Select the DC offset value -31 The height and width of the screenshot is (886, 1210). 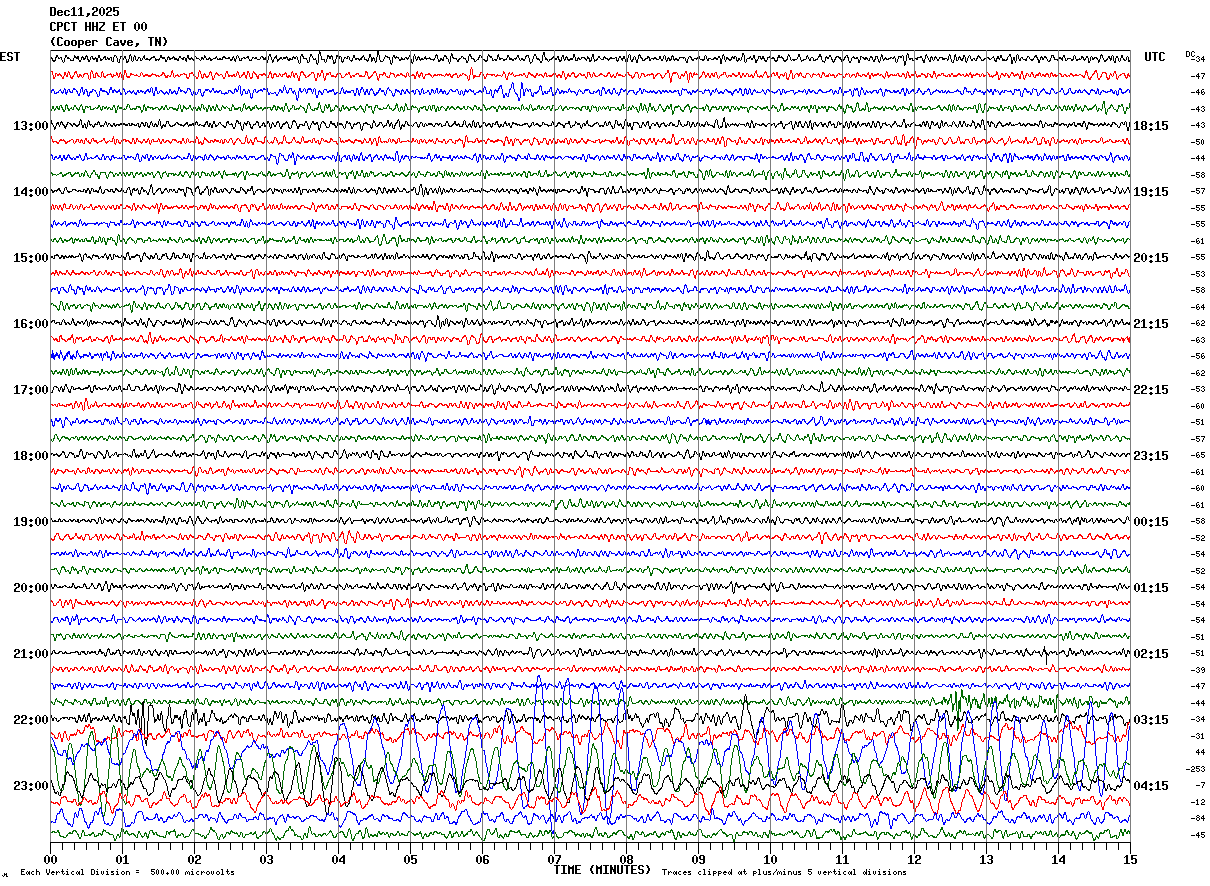[x=1197, y=736]
